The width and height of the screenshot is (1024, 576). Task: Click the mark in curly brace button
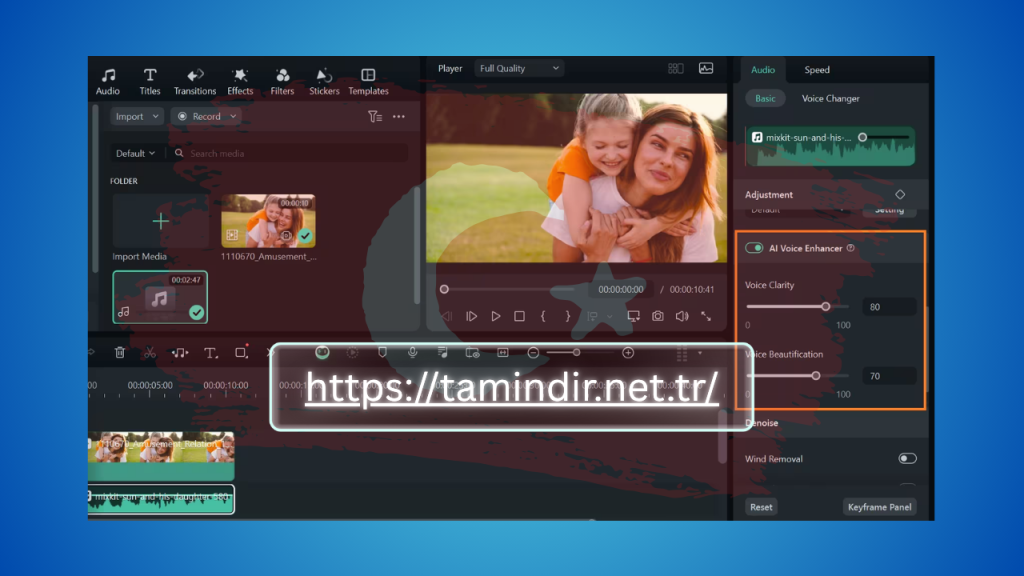[x=543, y=316]
